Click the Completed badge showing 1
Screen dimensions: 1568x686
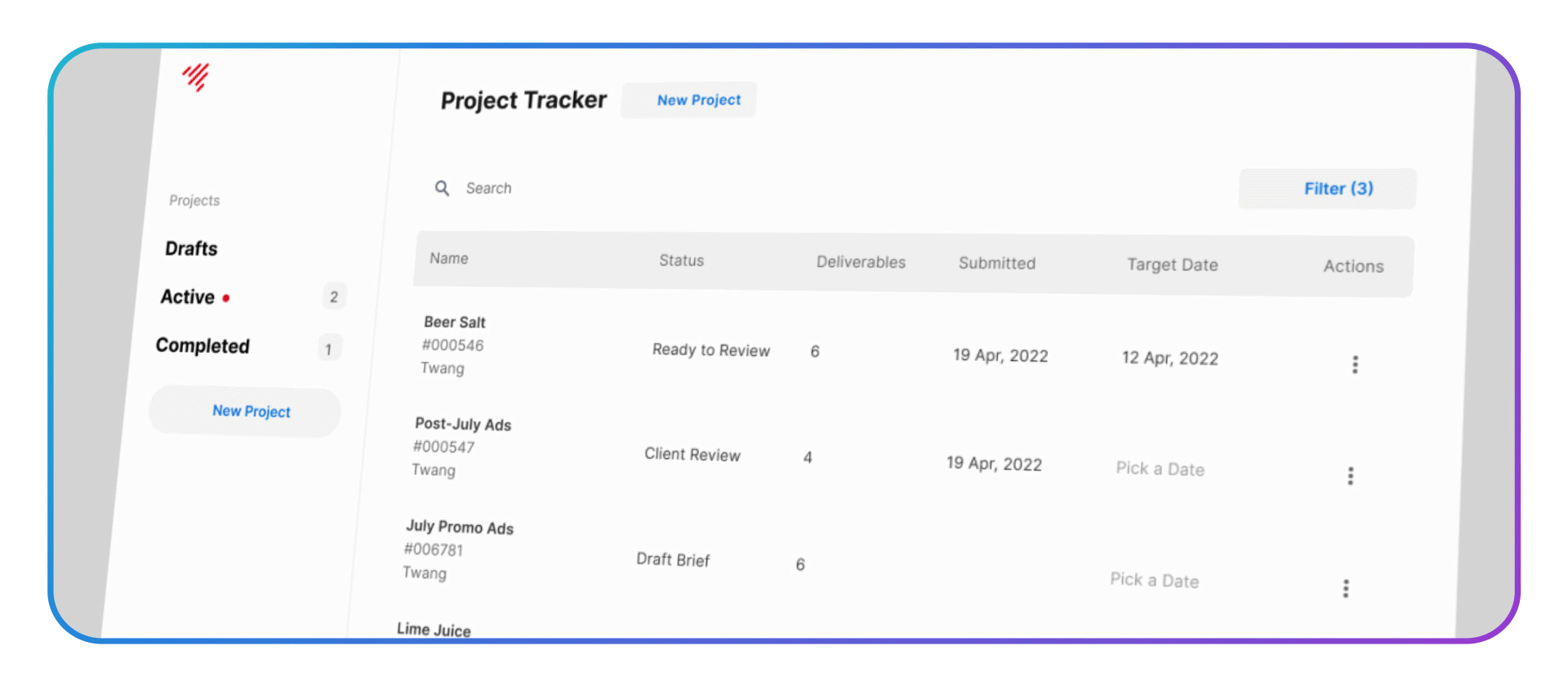pos(328,350)
